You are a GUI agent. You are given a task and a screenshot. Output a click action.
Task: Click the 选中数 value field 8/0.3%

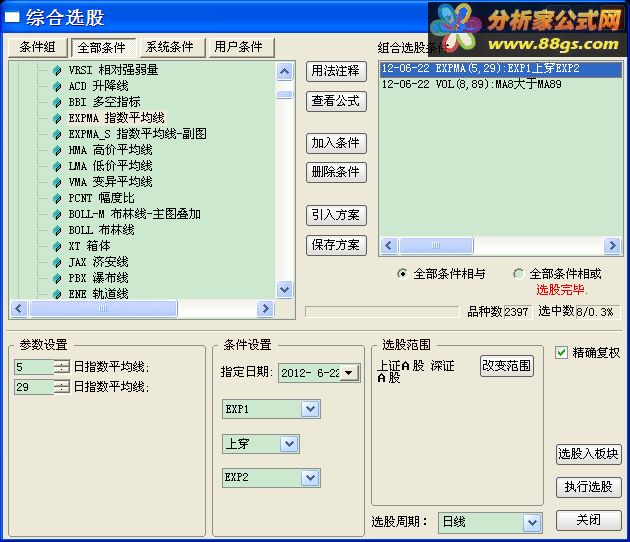[x=598, y=312]
